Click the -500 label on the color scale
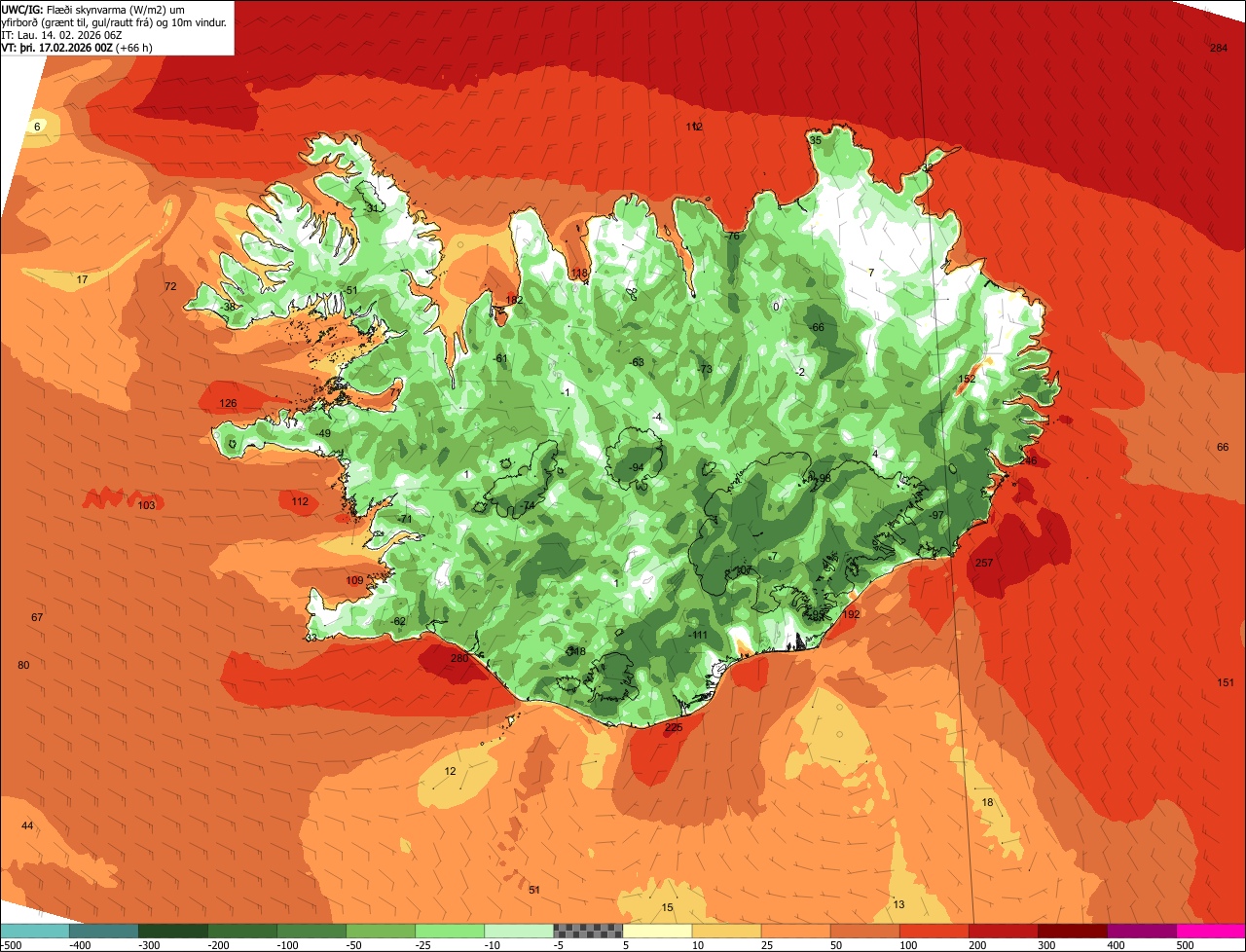1246x952 pixels. coord(13,945)
